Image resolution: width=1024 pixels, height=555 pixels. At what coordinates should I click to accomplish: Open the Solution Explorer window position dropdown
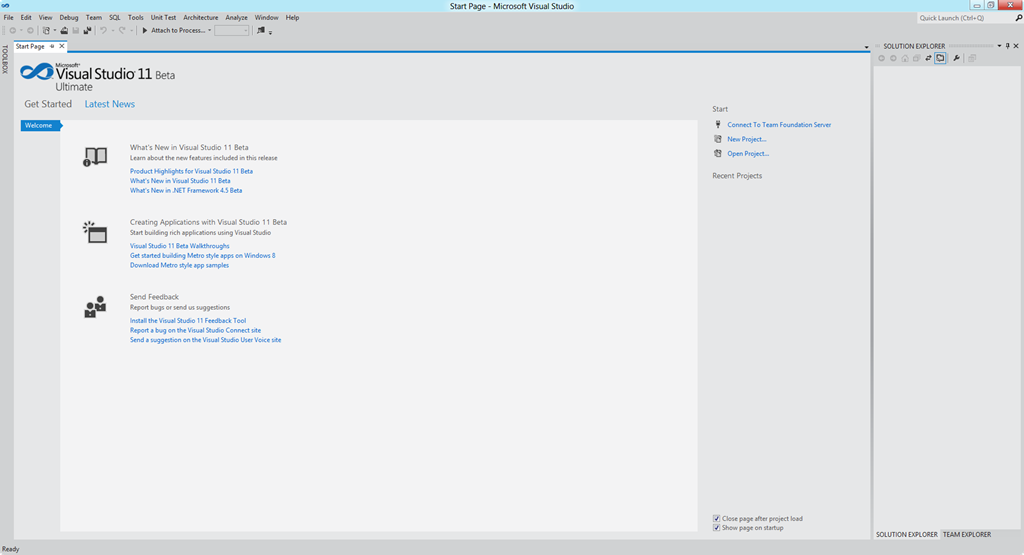[998, 46]
